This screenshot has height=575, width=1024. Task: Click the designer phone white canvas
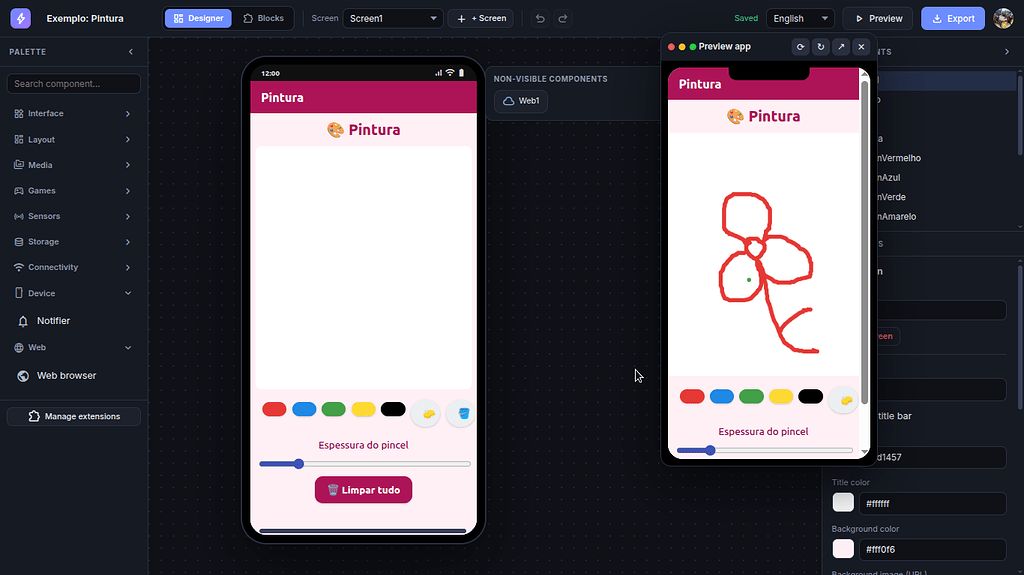coord(363,268)
